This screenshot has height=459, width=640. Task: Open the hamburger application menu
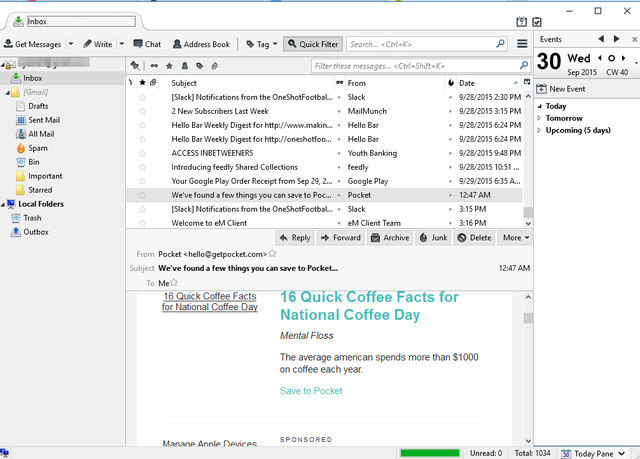[x=522, y=44]
